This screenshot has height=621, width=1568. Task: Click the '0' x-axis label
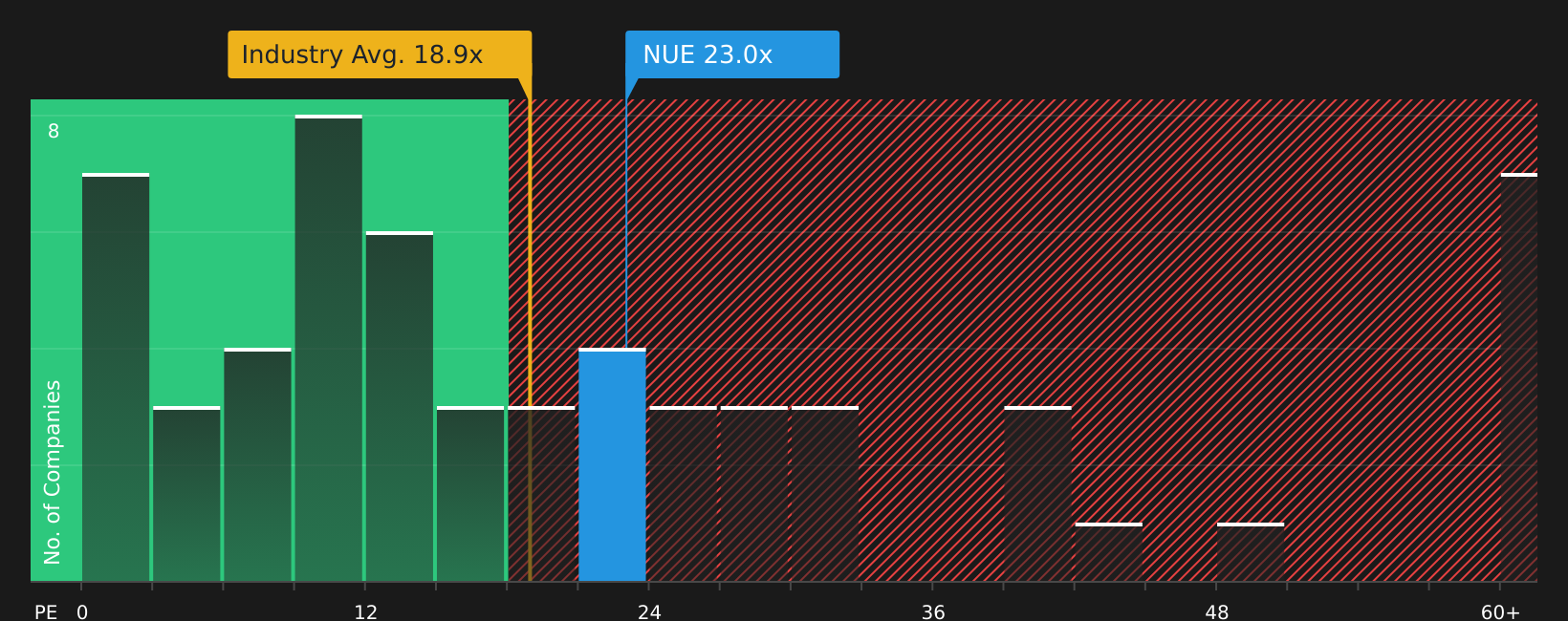[82, 612]
